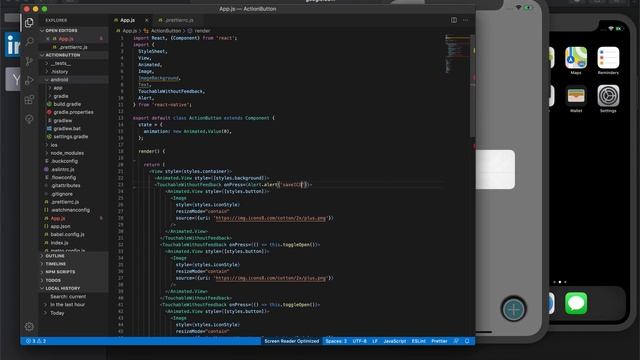This screenshot has height=360, width=640.
Task: Click the editor vertical scrollbar
Action: coord(473,86)
